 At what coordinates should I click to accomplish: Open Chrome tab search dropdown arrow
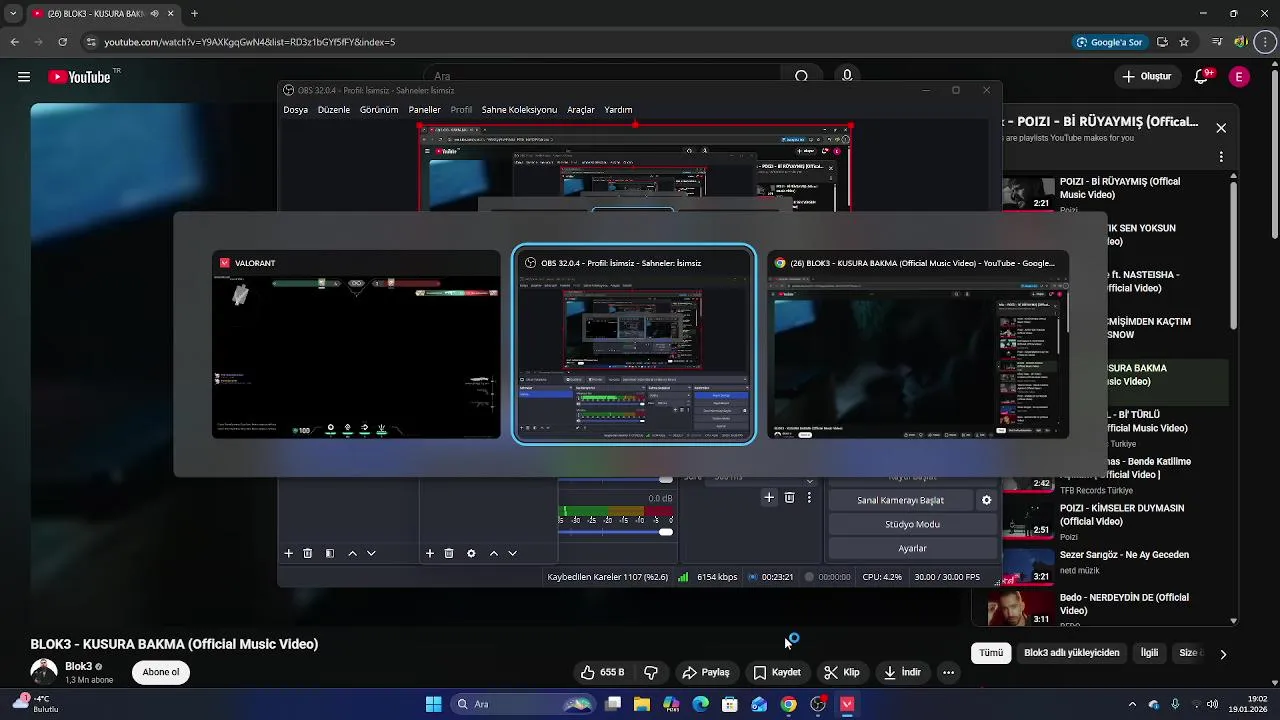(x=13, y=14)
